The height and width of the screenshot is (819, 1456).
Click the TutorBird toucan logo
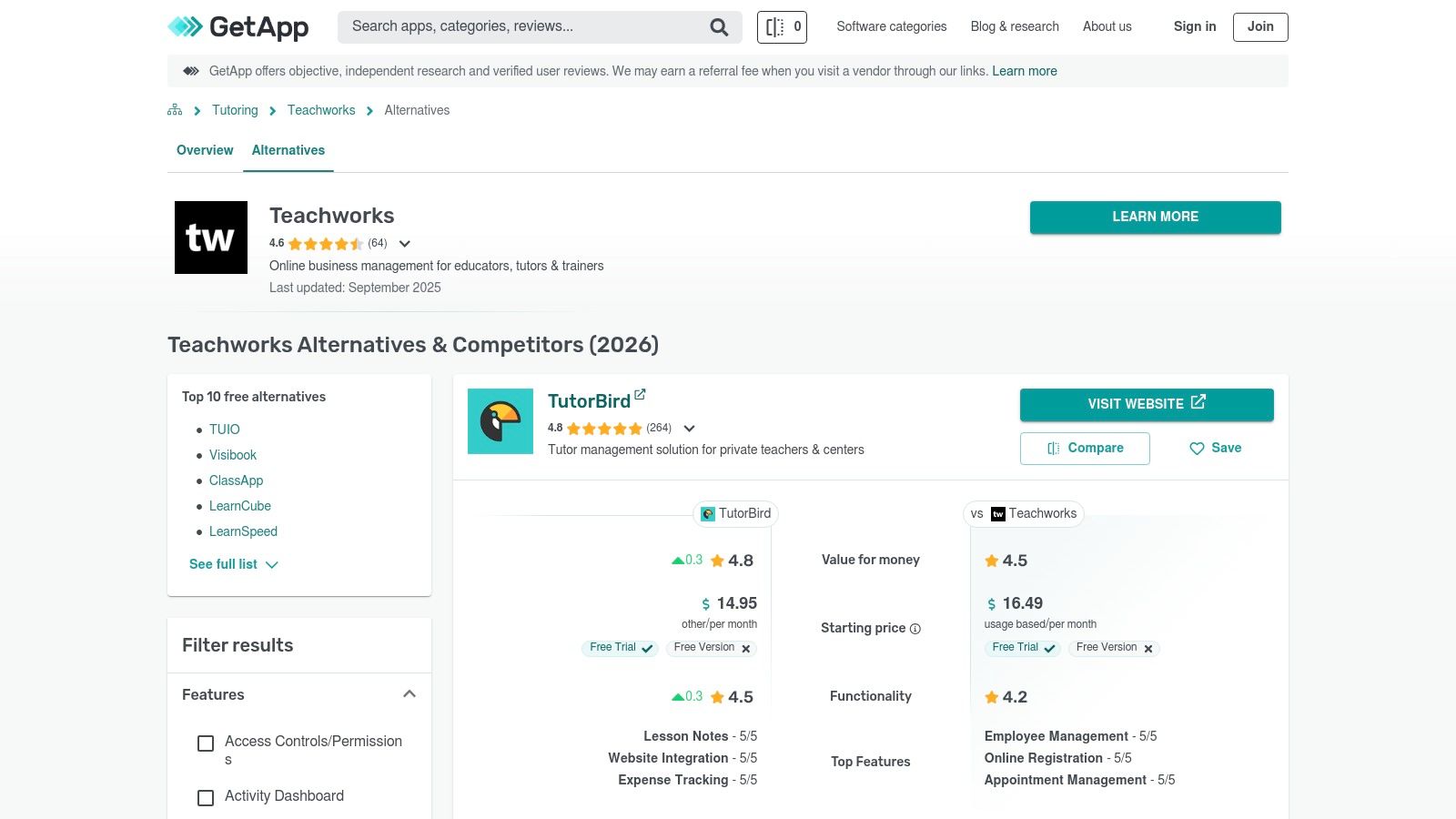click(500, 421)
